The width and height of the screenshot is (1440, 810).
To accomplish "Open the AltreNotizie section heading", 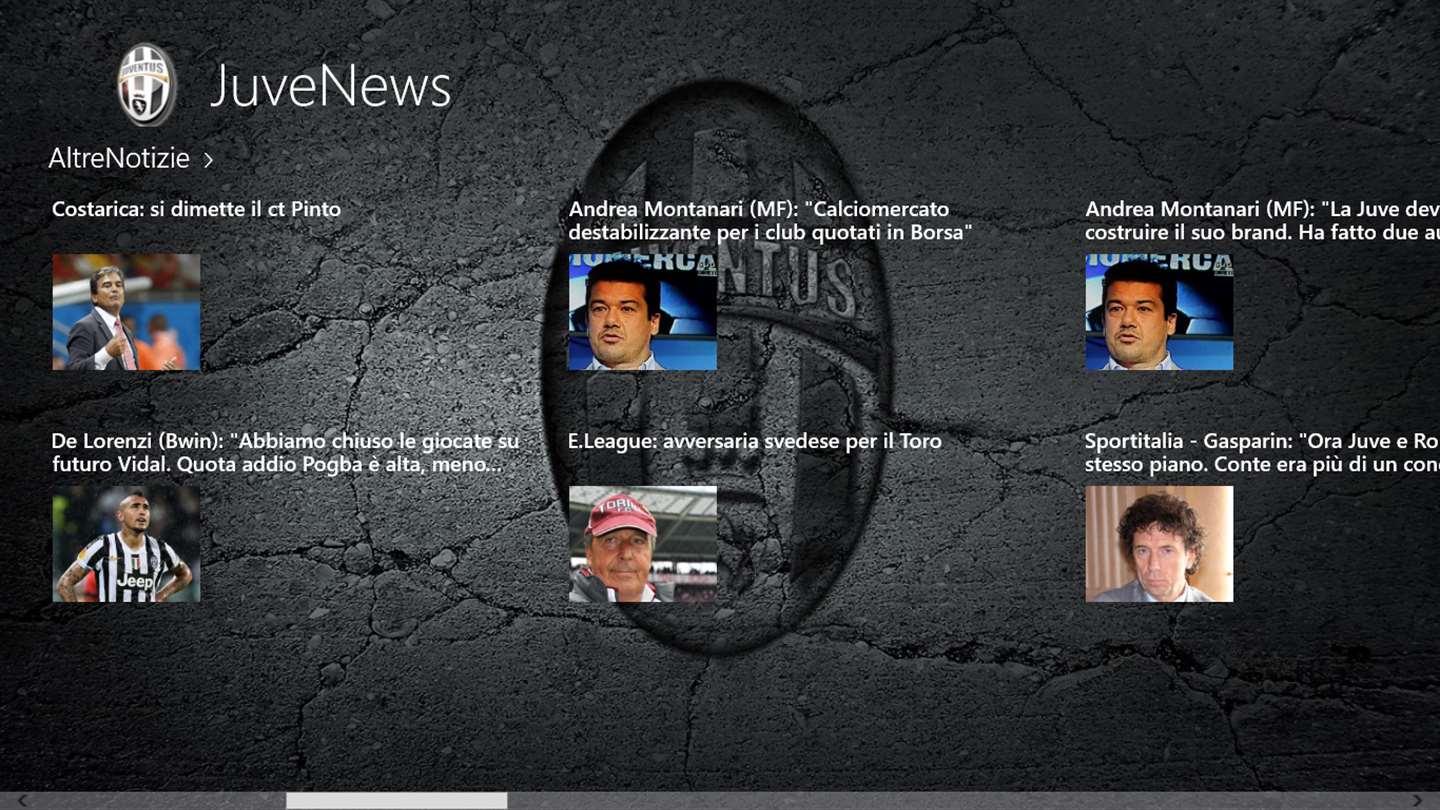I will [119, 158].
